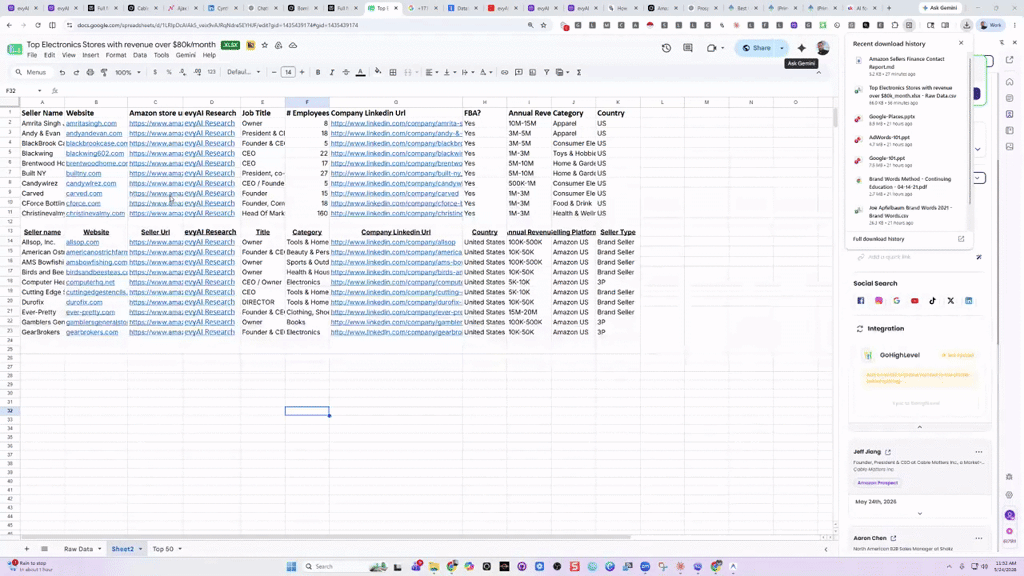Toggle bold formatting
Viewport: 1024px width, 576px height.
coord(318,72)
